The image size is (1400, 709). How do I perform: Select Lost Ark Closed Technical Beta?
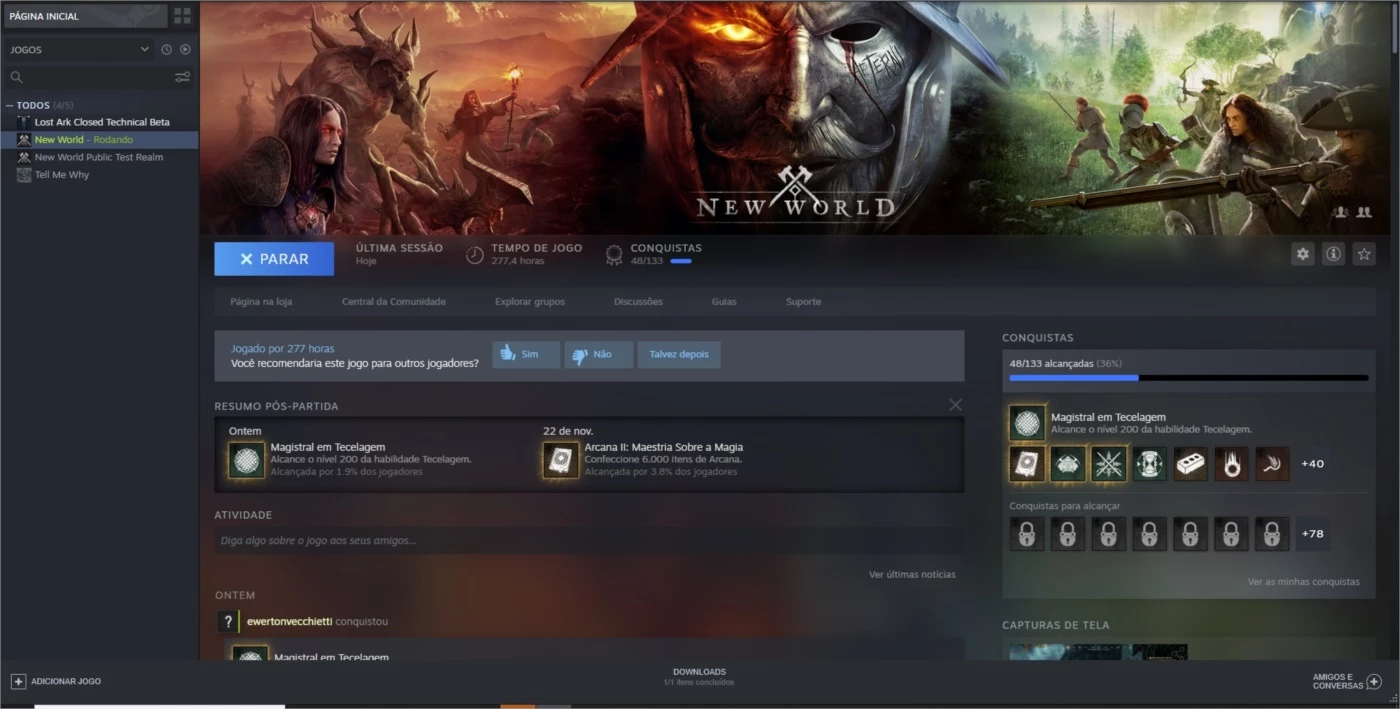click(102, 122)
